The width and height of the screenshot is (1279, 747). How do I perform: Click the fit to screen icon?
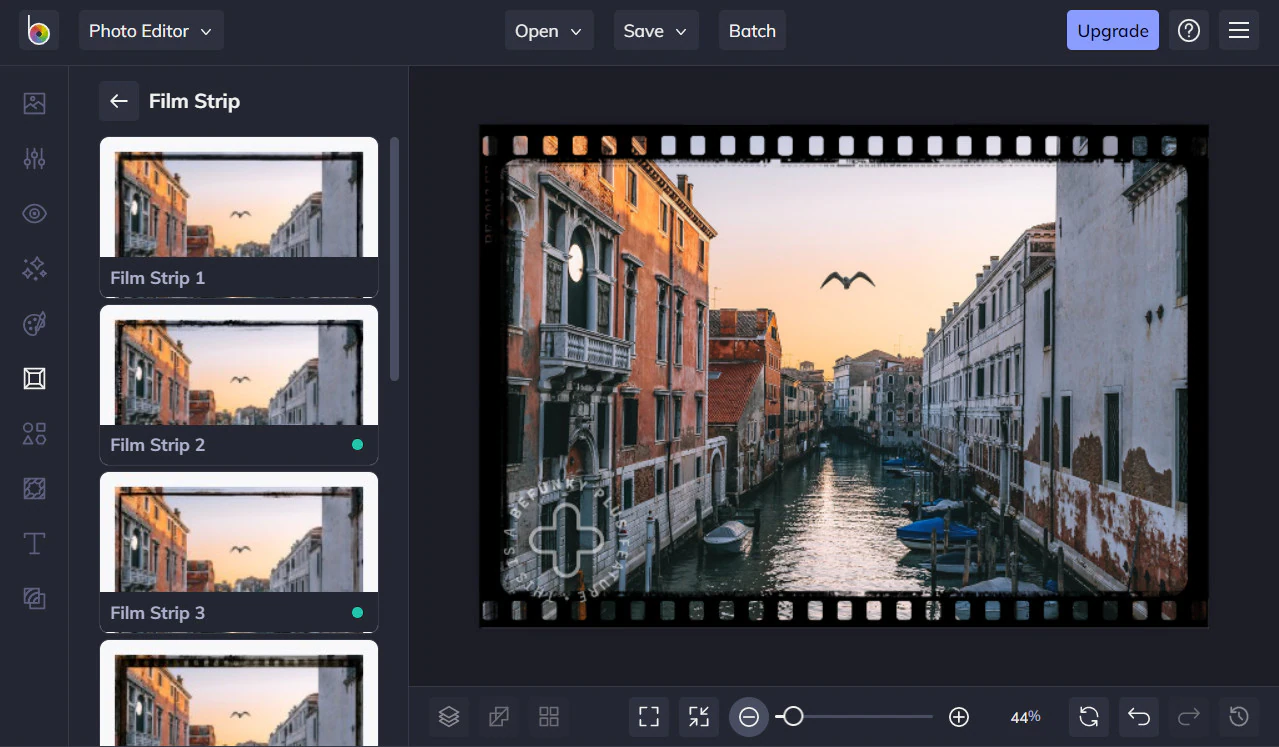(649, 716)
